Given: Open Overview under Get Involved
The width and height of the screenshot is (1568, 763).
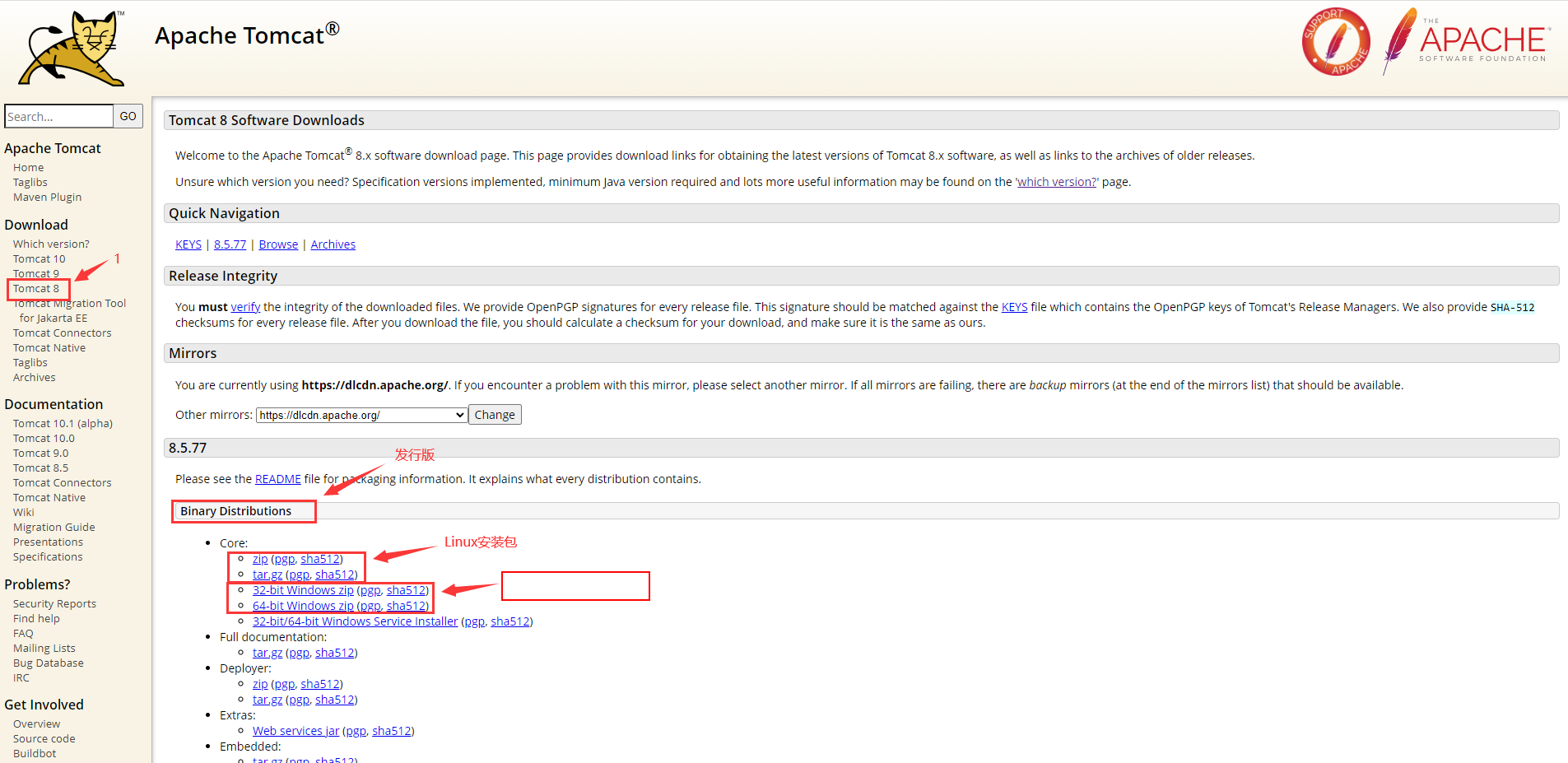Looking at the screenshot, I should click(37, 723).
